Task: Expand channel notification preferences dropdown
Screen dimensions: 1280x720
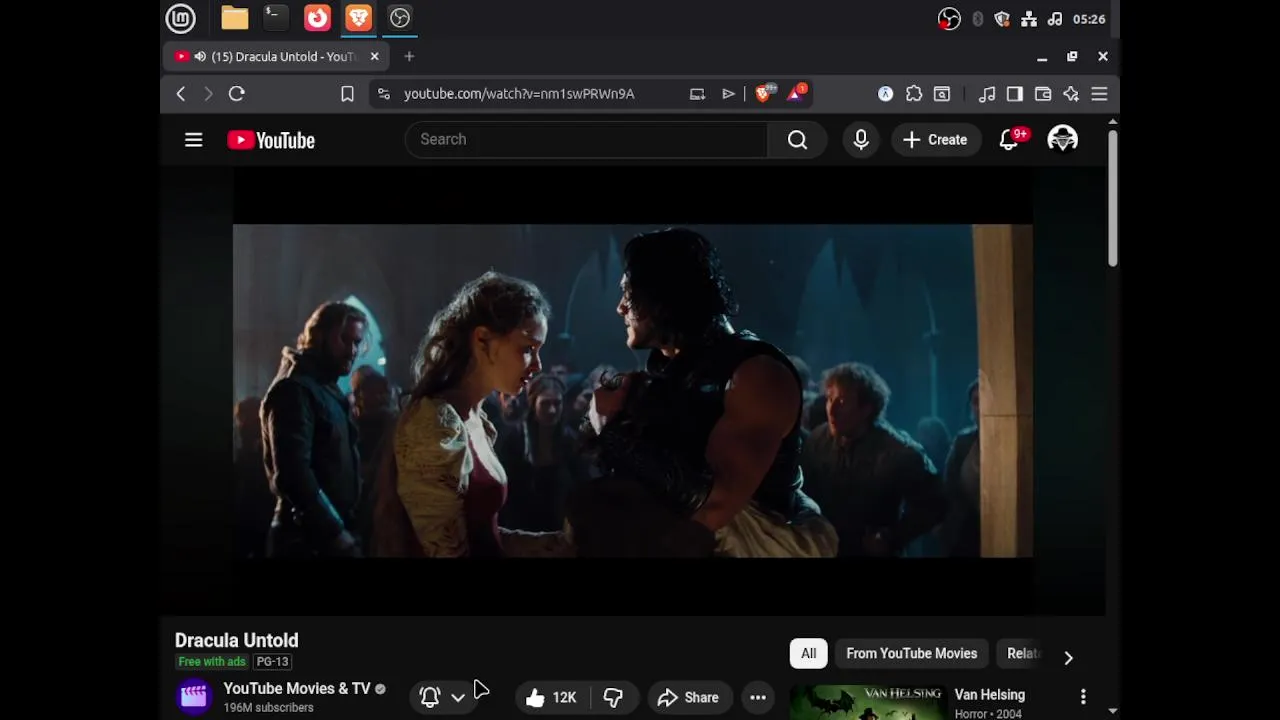Action: click(x=457, y=697)
